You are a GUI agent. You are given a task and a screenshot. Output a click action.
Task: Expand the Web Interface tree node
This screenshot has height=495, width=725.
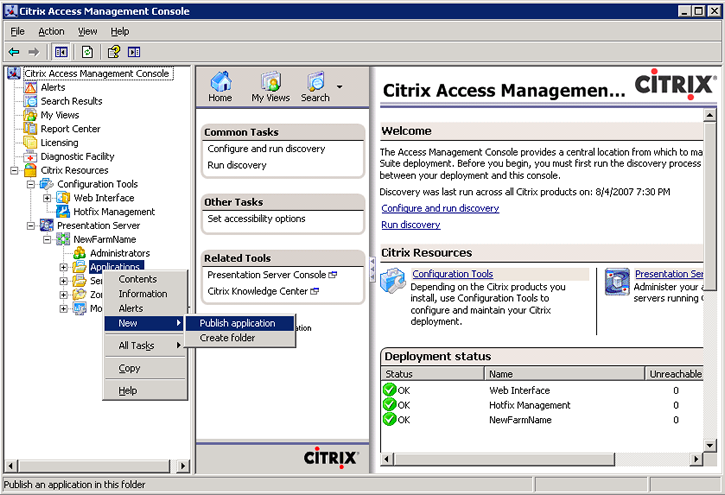point(47,198)
